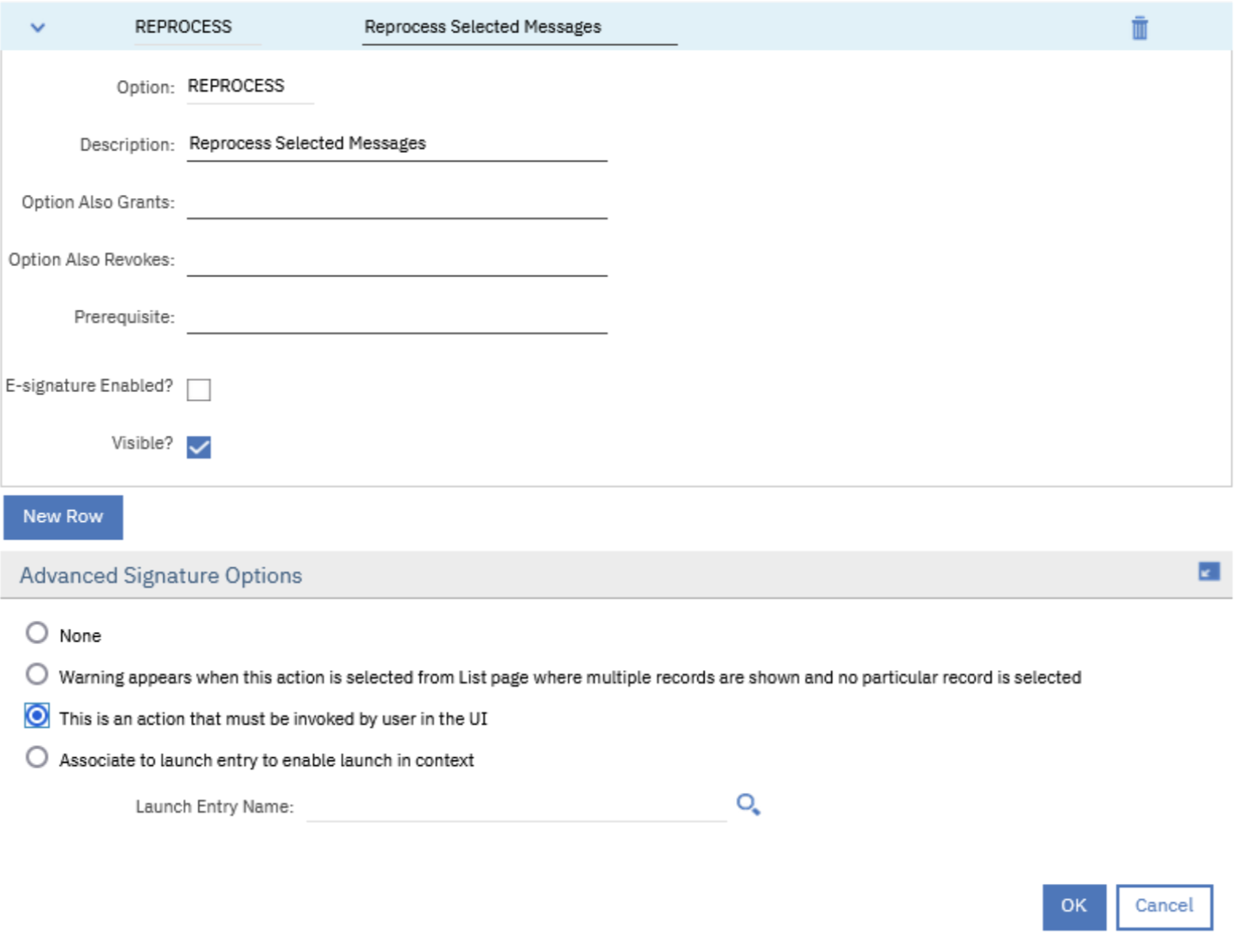Collapse the REPROCESS row details chevron
The image size is (1239, 952).
(x=37, y=28)
